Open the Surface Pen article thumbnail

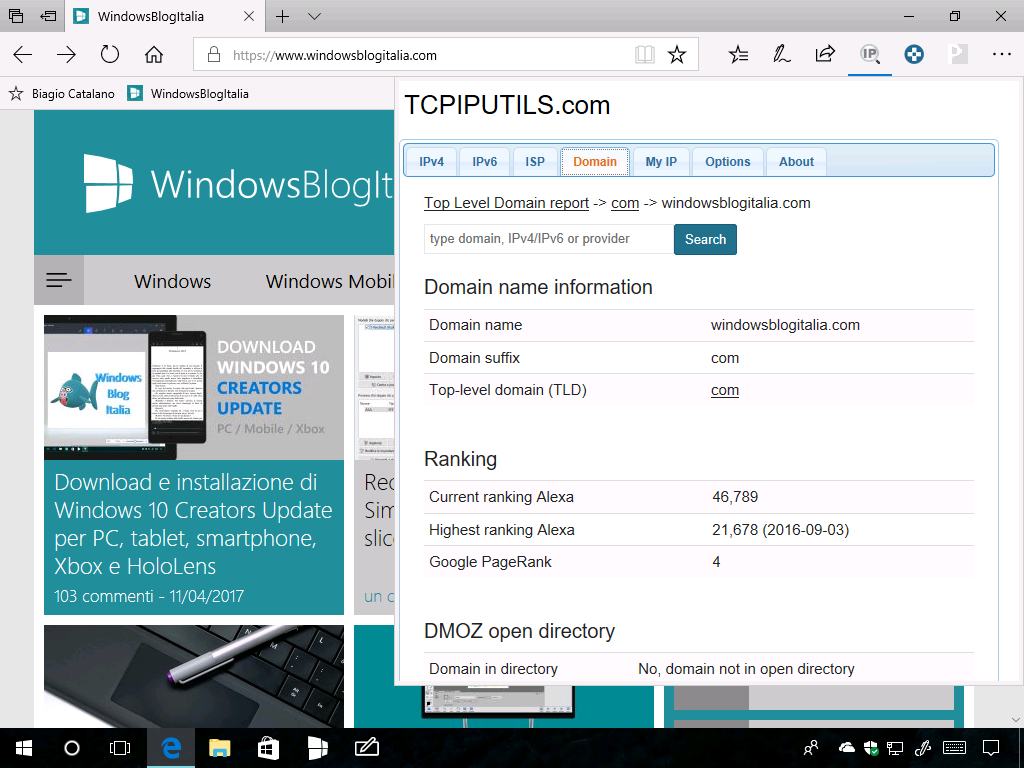[194, 676]
